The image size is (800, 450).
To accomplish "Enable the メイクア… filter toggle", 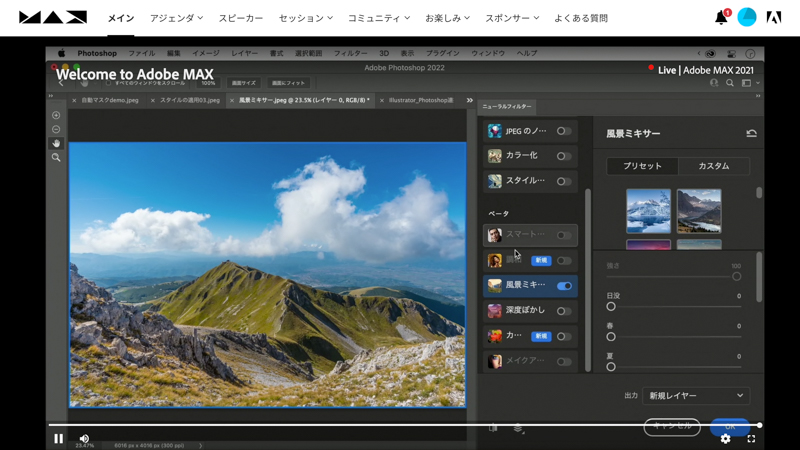I will [x=564, y=361].
